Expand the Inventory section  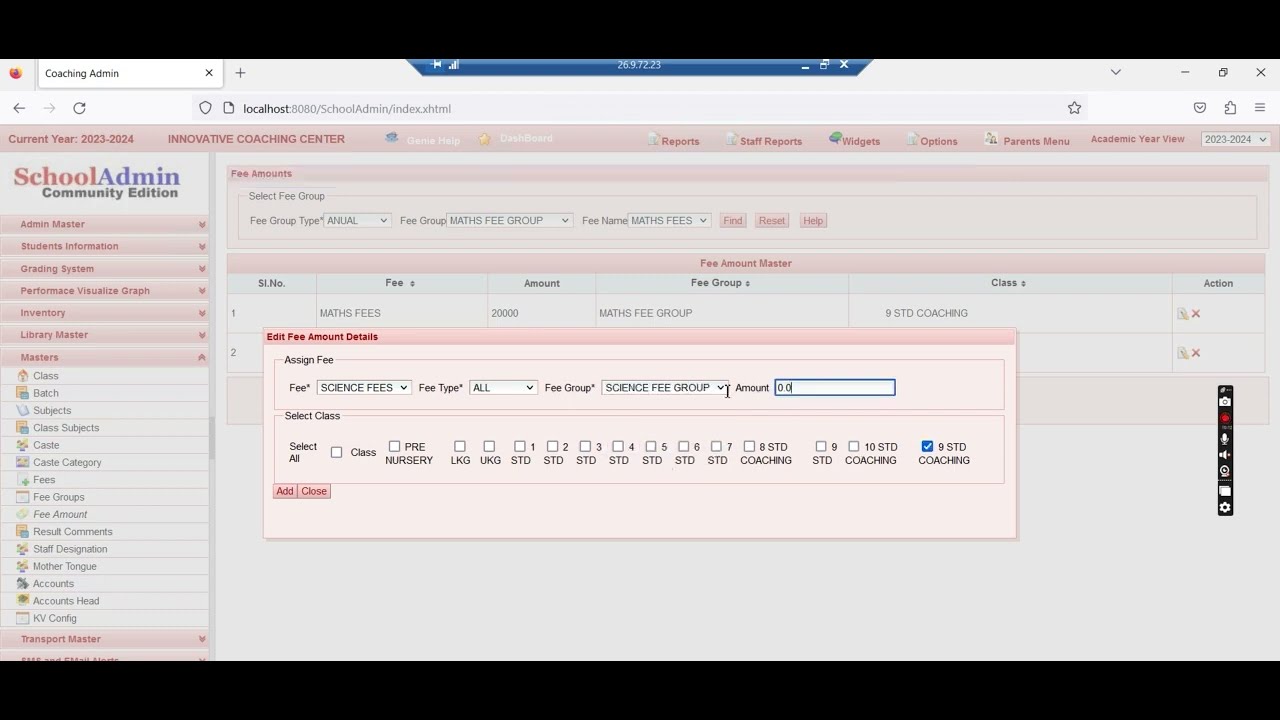pyautogui.click(x=105, y=313)
